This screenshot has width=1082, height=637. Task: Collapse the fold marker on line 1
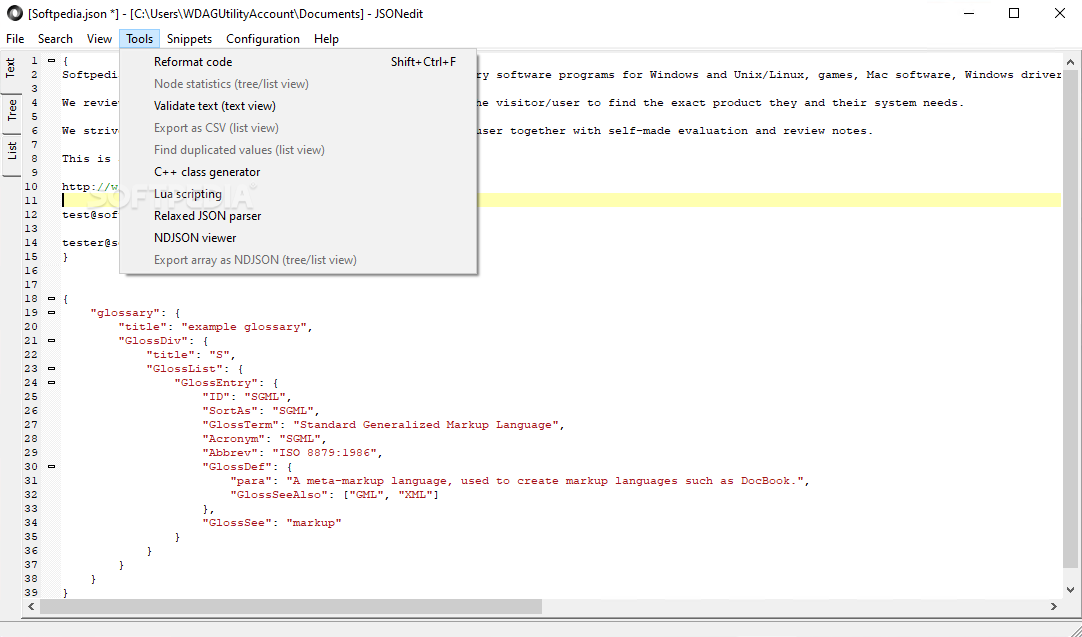51,61
